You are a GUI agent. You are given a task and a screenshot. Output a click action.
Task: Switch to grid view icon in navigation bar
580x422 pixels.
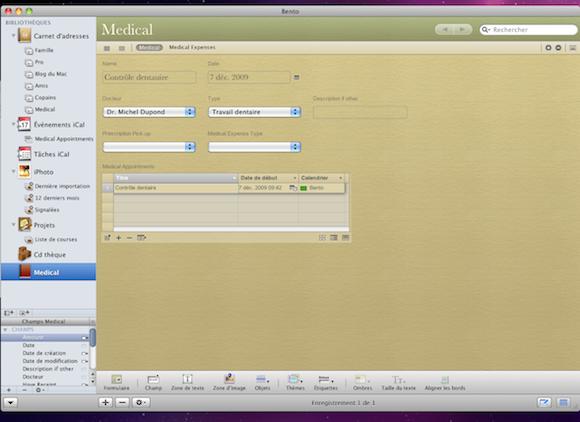[107, 48]
